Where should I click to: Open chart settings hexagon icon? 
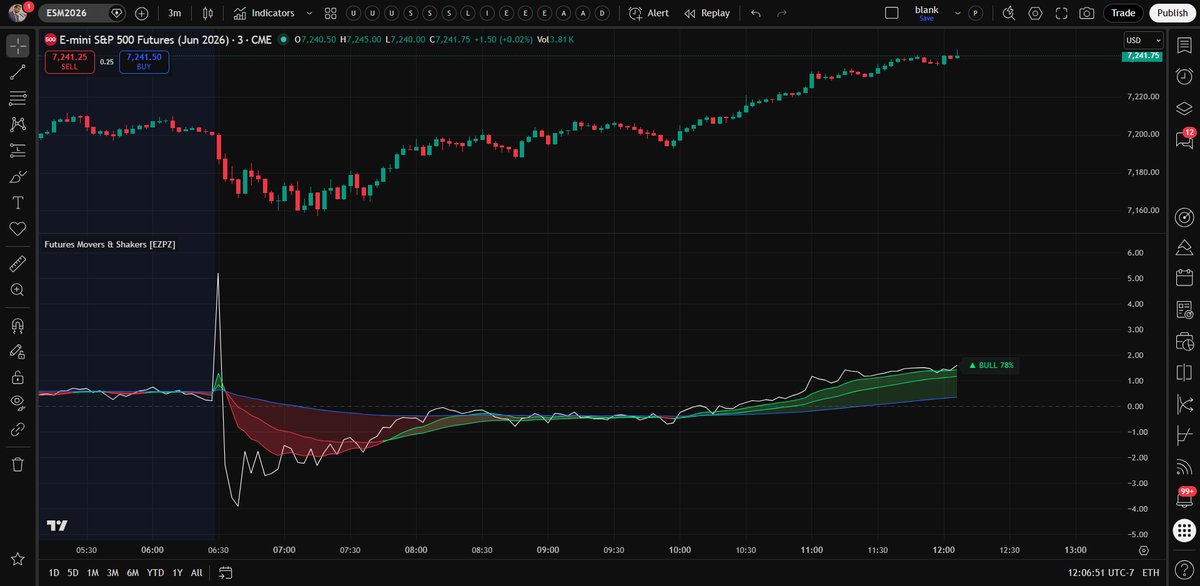[x=1035, y=13]
